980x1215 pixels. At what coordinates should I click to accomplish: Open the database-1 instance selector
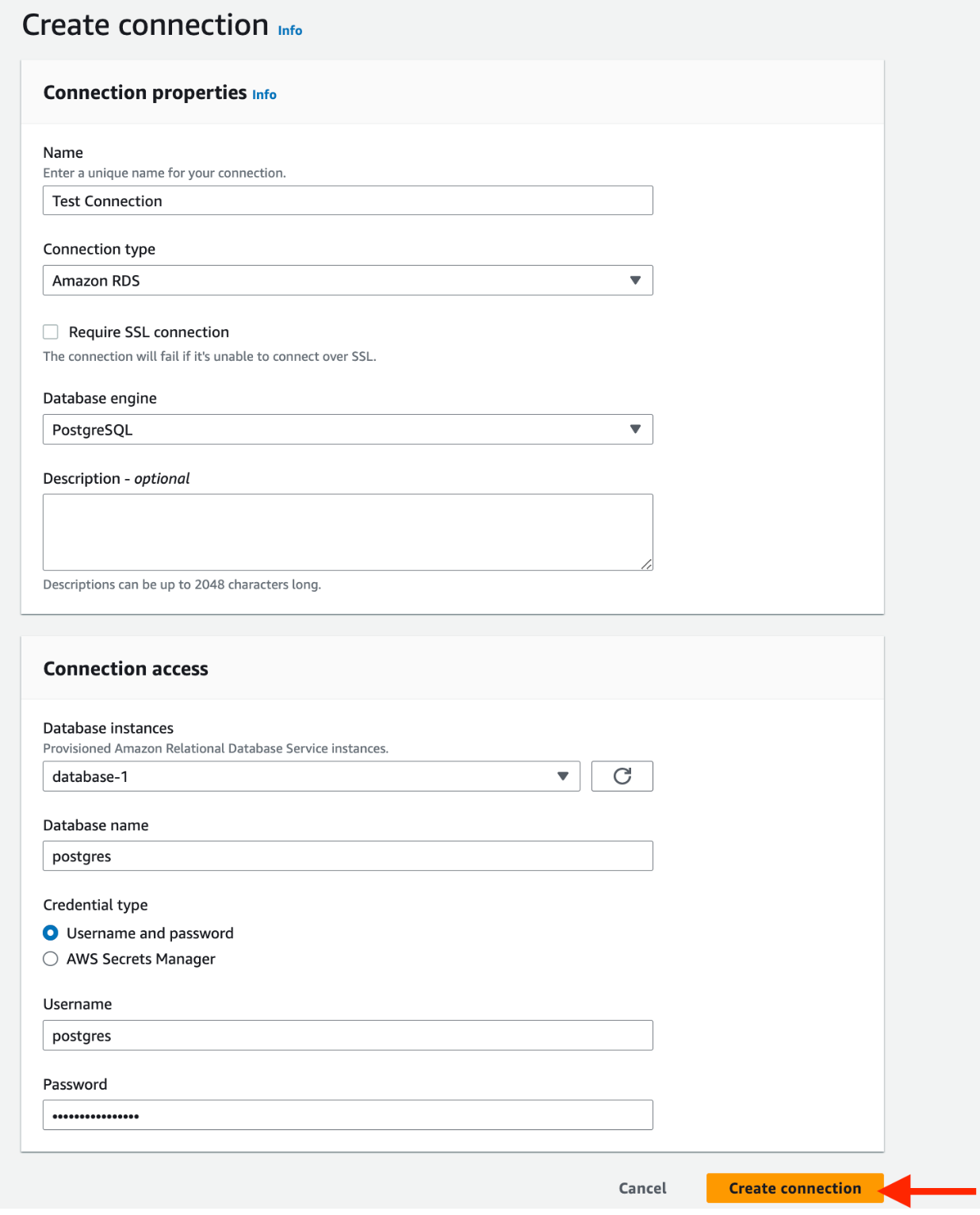click(309, 776)
